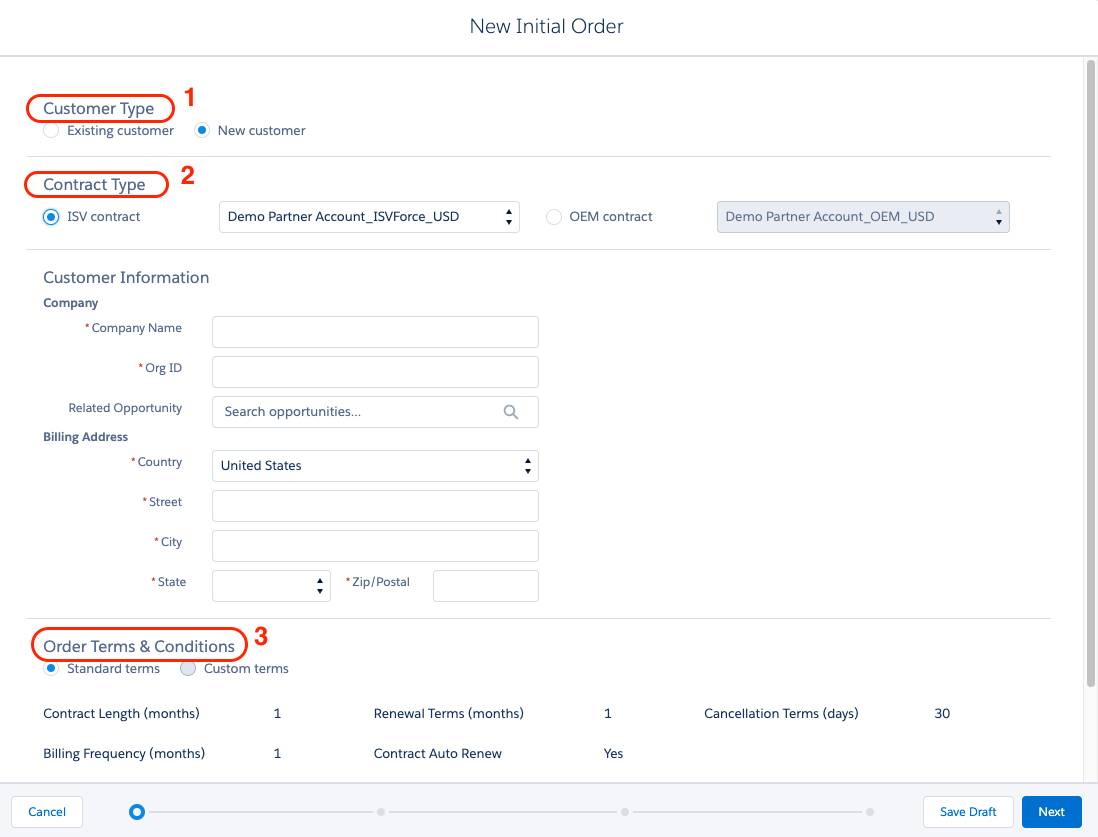Click the City input field
1098x837 pixels.
(375, 546)
